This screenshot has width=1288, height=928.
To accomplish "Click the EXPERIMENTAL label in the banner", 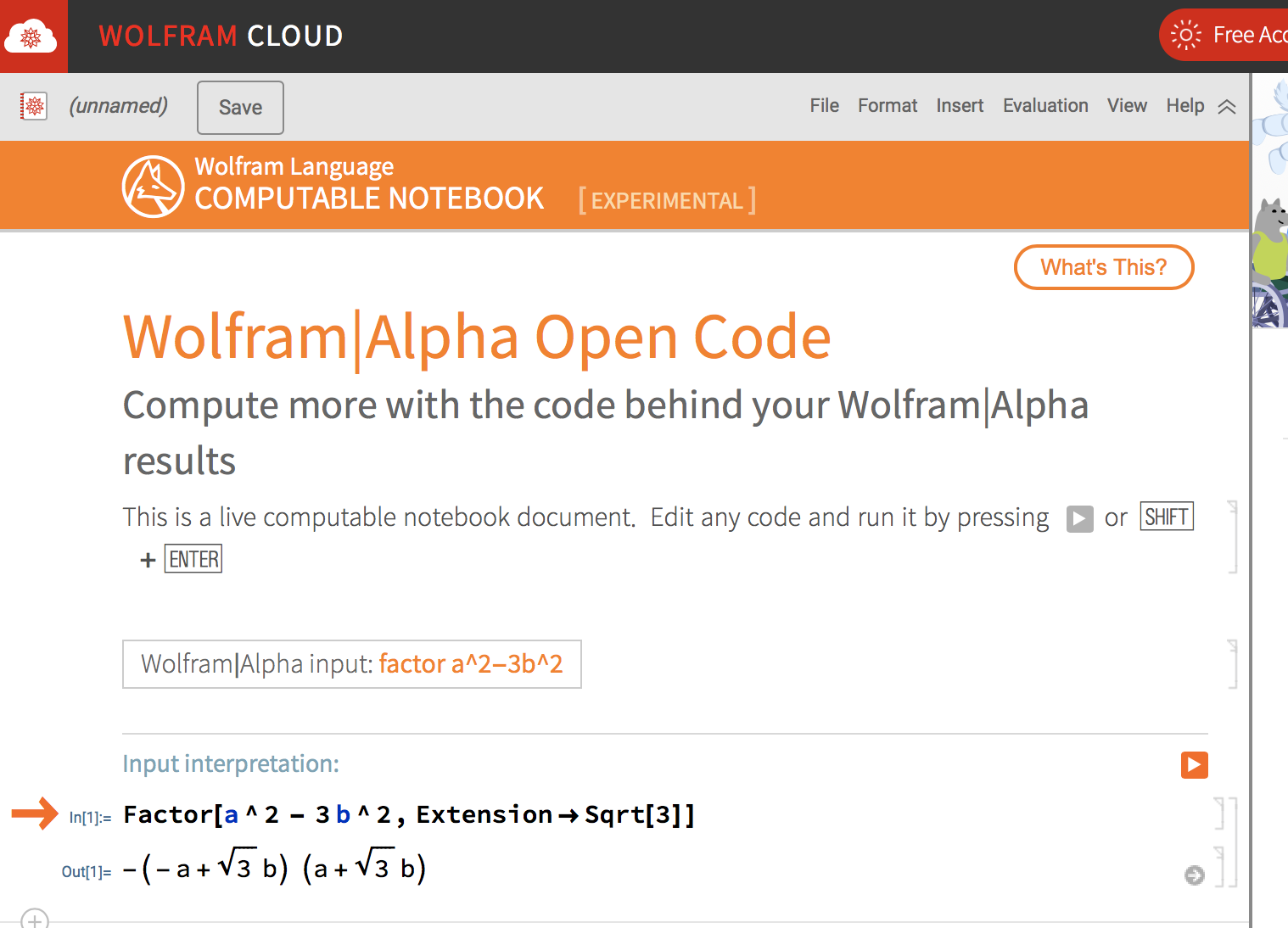I will coord(667,201).
